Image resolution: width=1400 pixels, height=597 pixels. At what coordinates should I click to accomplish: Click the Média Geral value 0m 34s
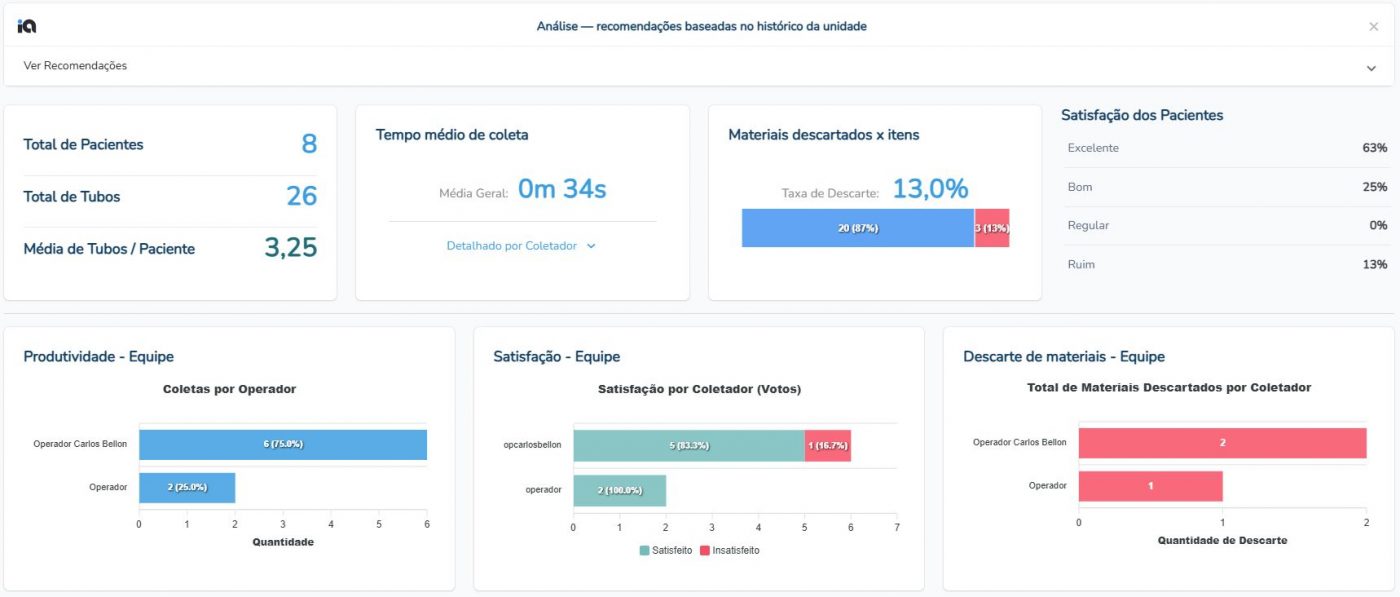tap(562, 189)
